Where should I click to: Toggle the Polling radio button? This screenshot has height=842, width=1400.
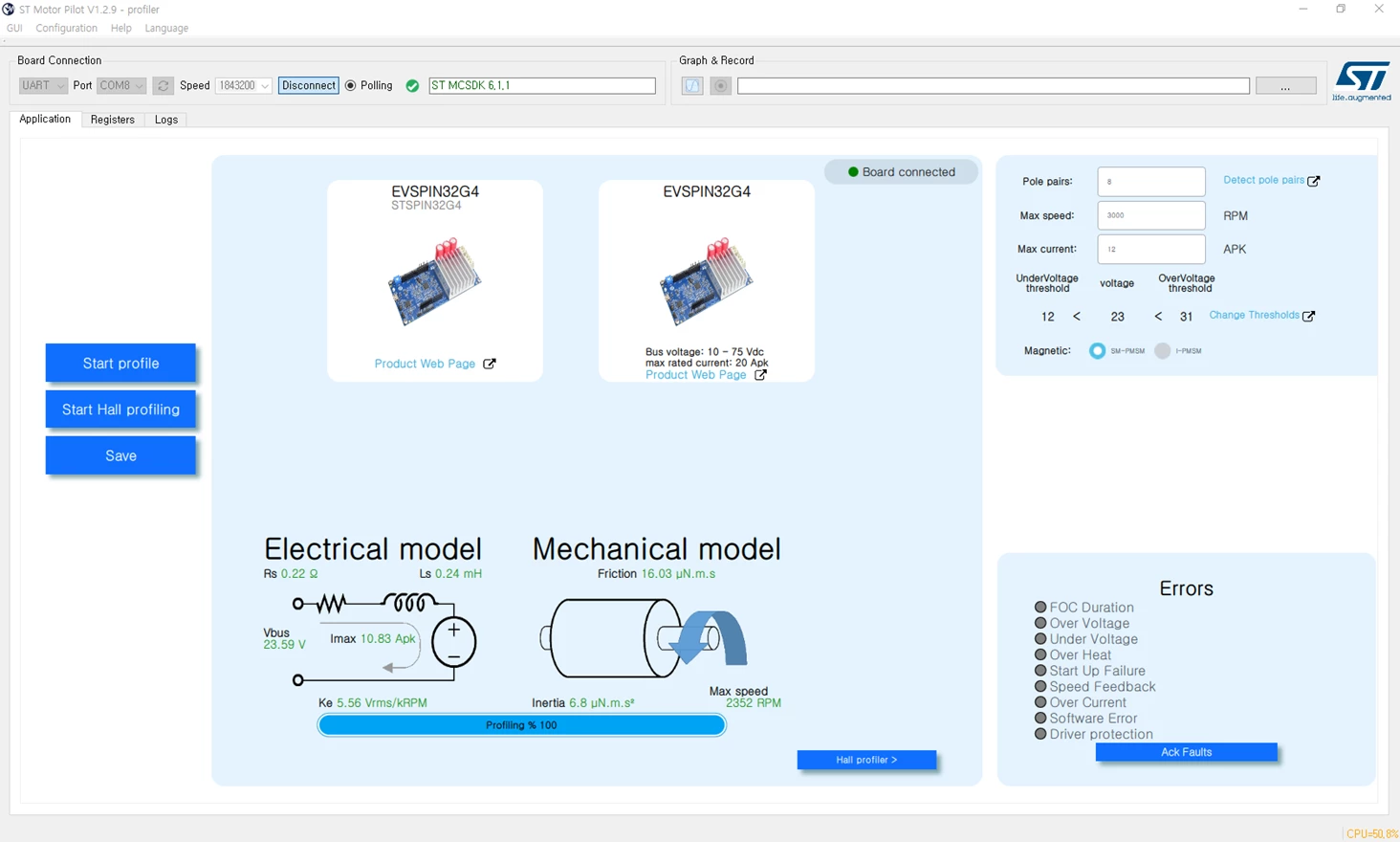(351, 86)
